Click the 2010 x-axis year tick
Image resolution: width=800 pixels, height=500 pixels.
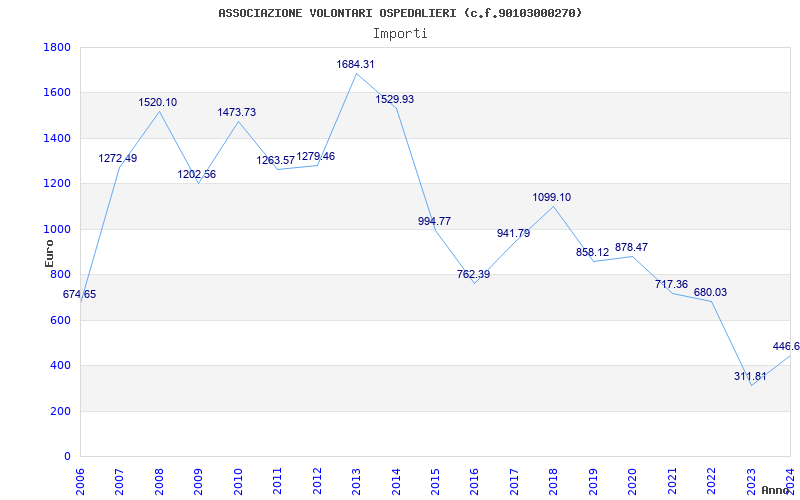click(x=238, y=482)
